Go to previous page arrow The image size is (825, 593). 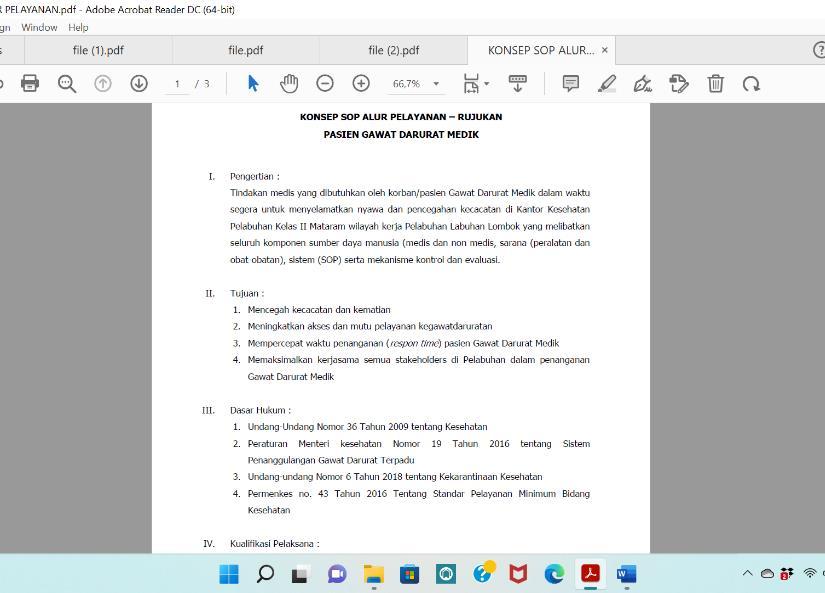103,83
